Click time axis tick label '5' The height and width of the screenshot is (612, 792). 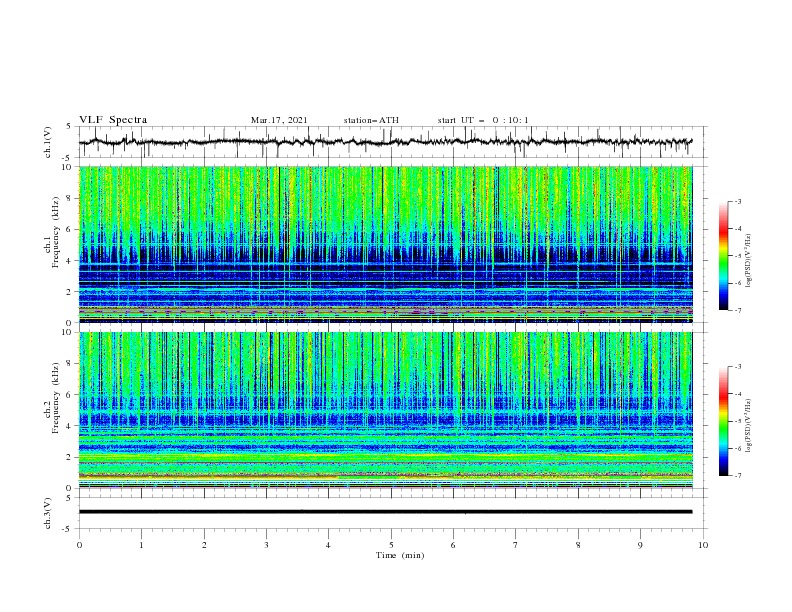click(391, 545)
